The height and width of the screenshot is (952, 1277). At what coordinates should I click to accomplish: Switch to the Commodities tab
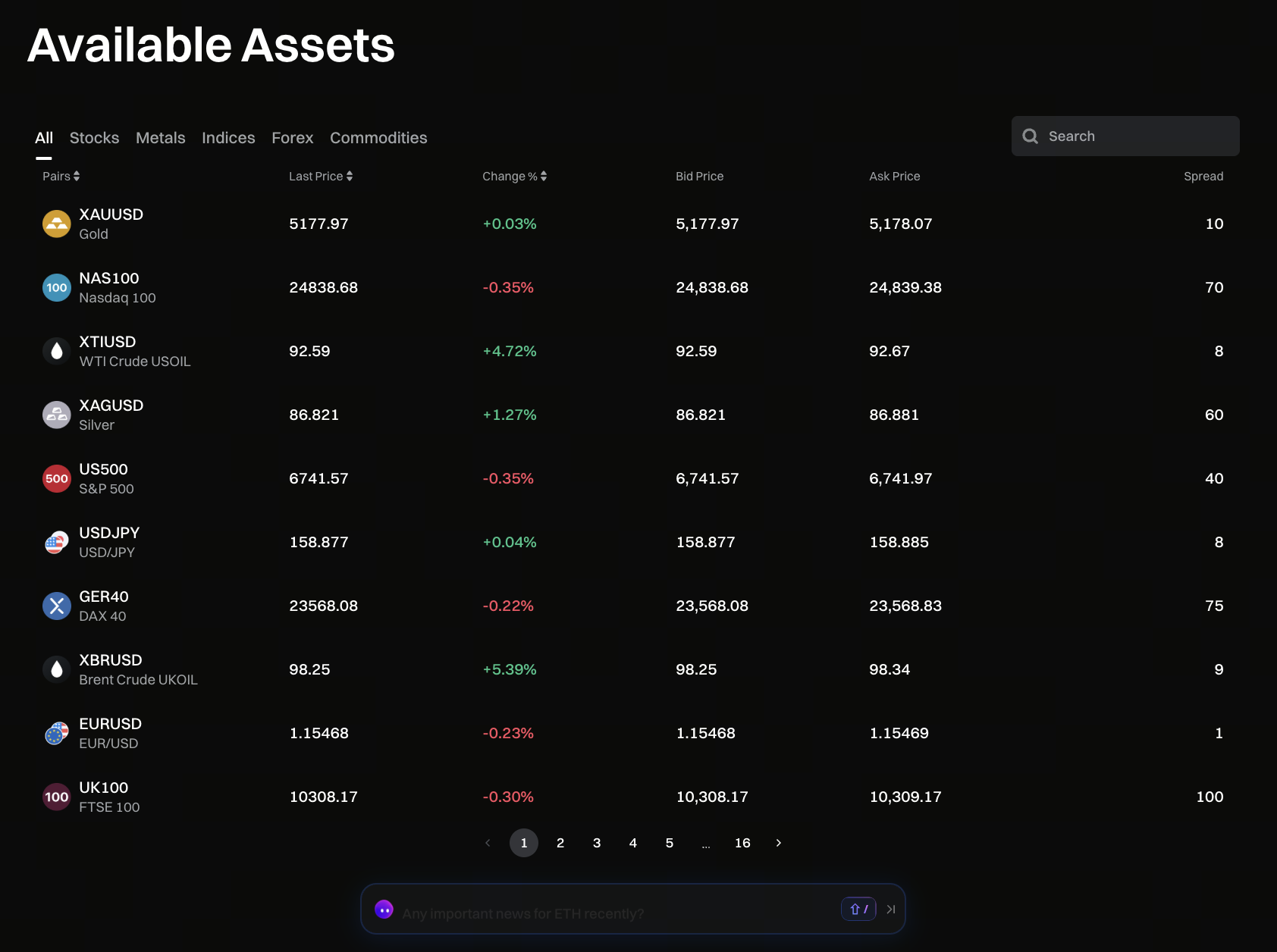pyautogui.click(x=378, y=138)
